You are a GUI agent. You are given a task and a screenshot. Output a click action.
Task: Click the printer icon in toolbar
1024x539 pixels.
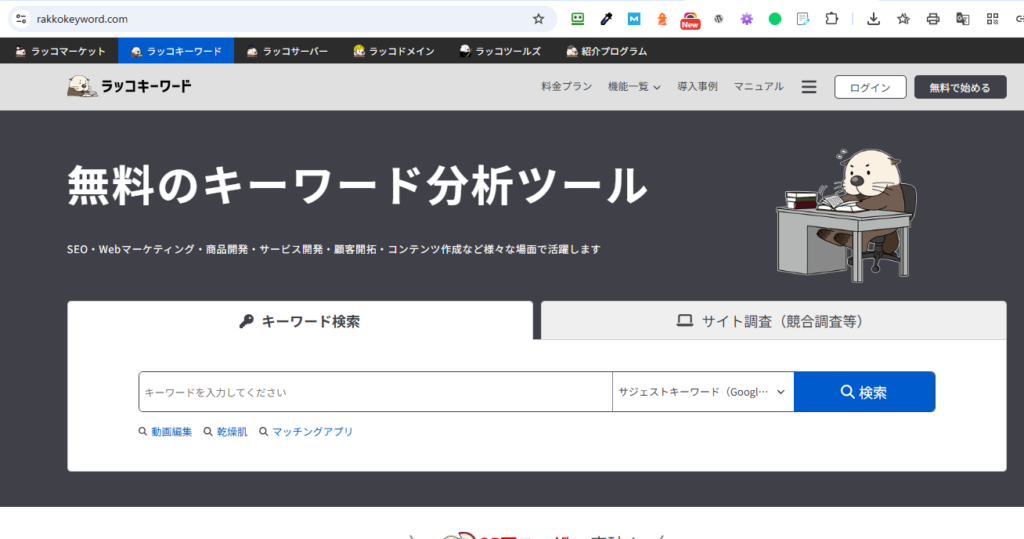(933, 19)
